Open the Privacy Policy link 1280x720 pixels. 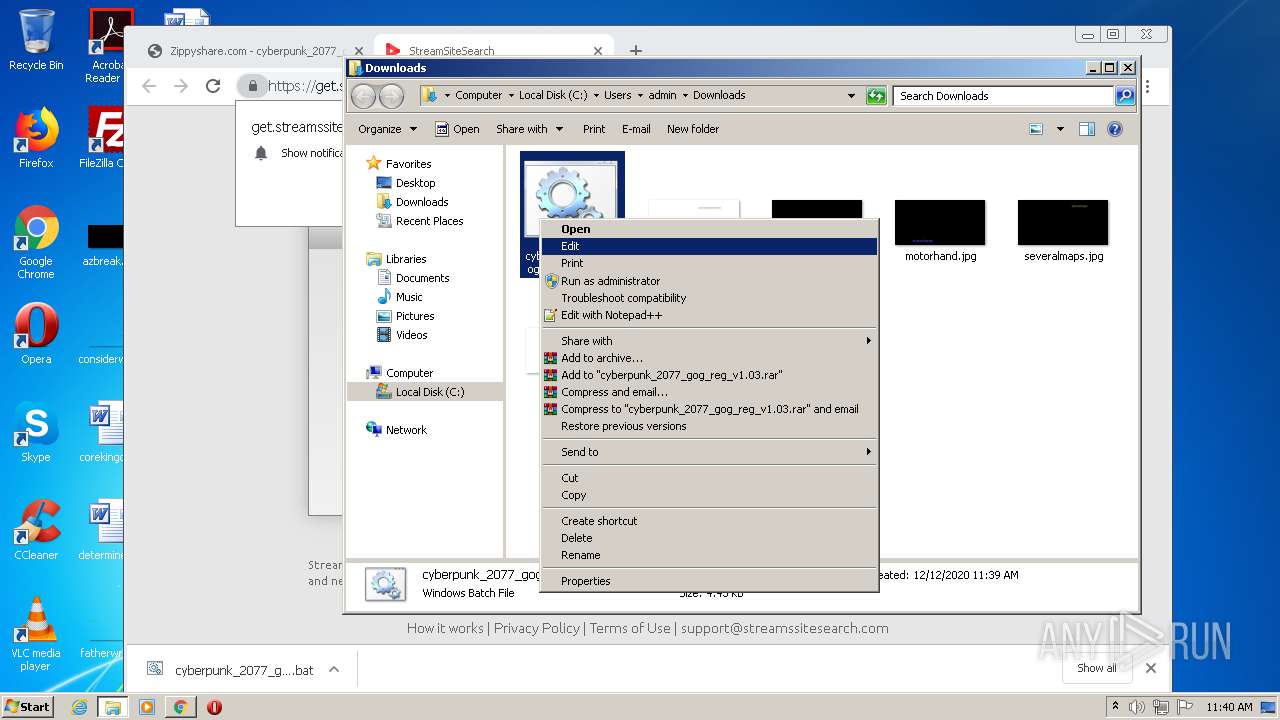point(537,628)
